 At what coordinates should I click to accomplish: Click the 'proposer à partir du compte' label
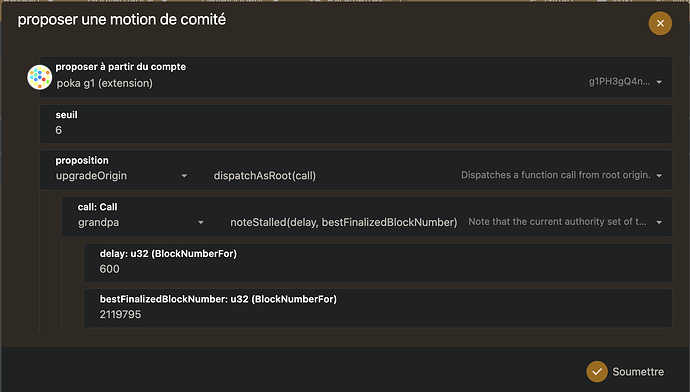pyautogui.click(x=121, y=67)
